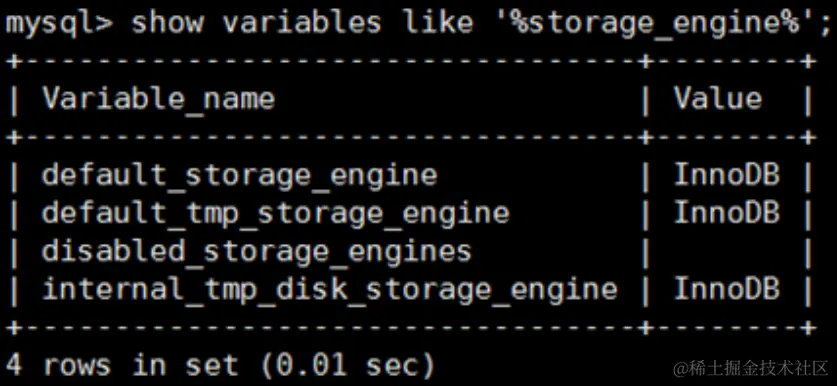Viewport: 837px width, 386px height.
Task: Click the bottom table border line
Action: (x=412, y=328)
